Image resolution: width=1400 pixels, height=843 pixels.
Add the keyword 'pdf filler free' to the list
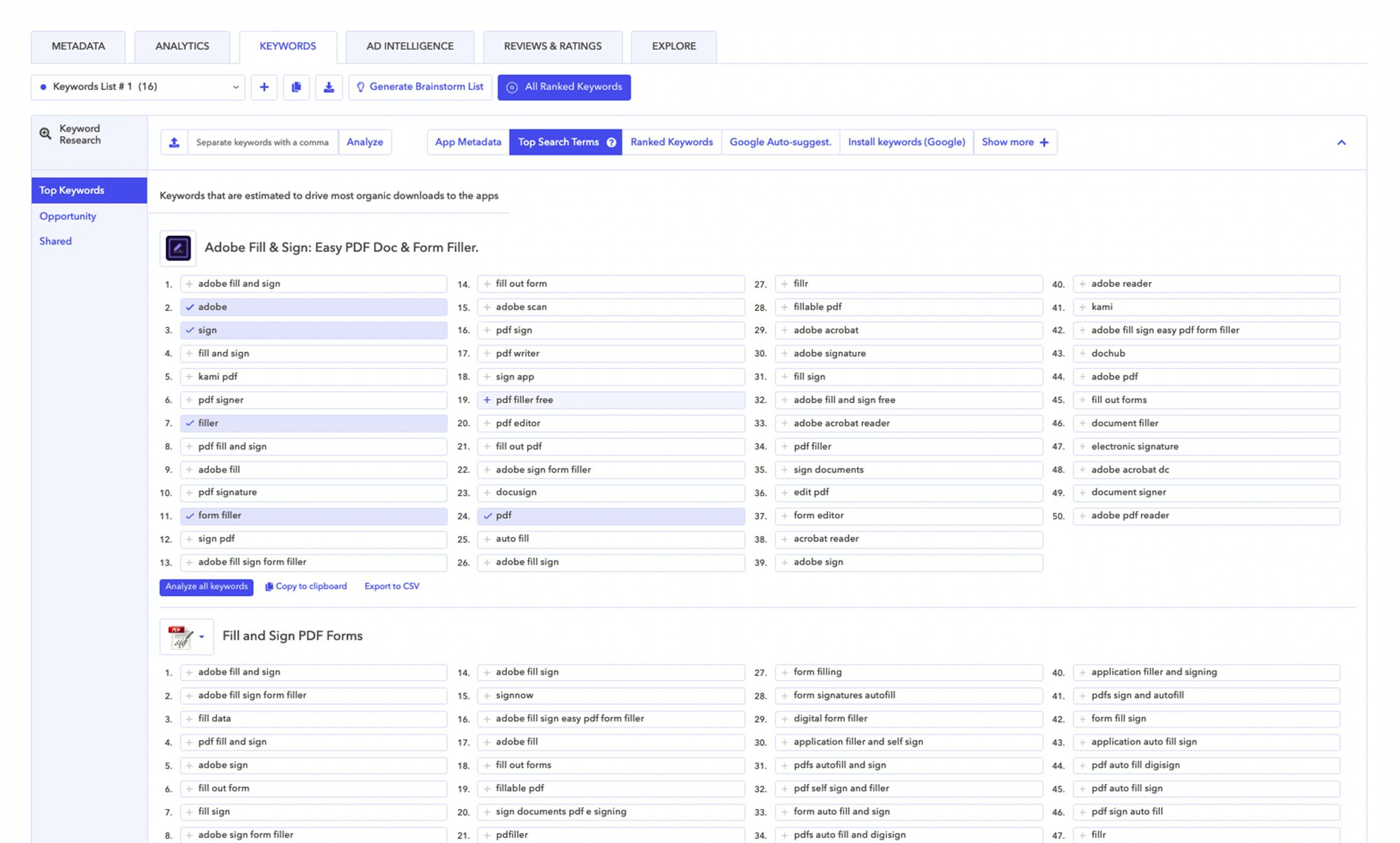click(x=486, y=400)
